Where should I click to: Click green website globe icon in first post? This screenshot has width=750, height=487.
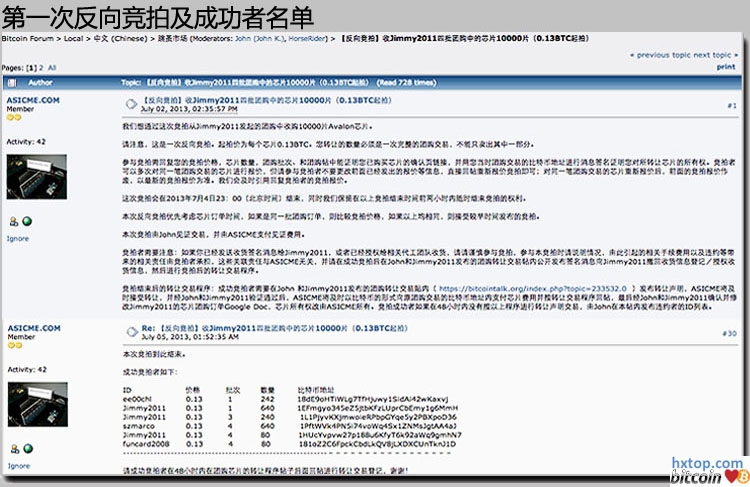coord(25,222)
